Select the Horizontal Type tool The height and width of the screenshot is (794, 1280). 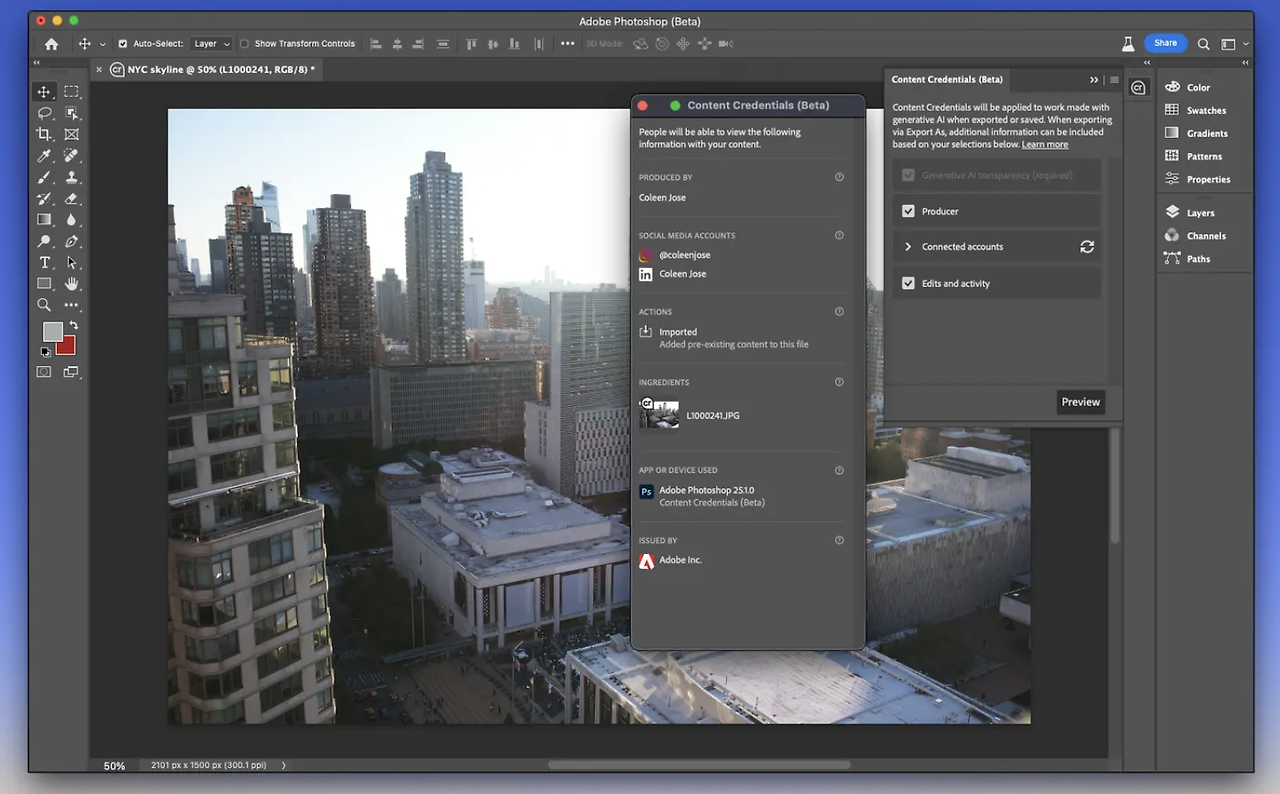44,262
